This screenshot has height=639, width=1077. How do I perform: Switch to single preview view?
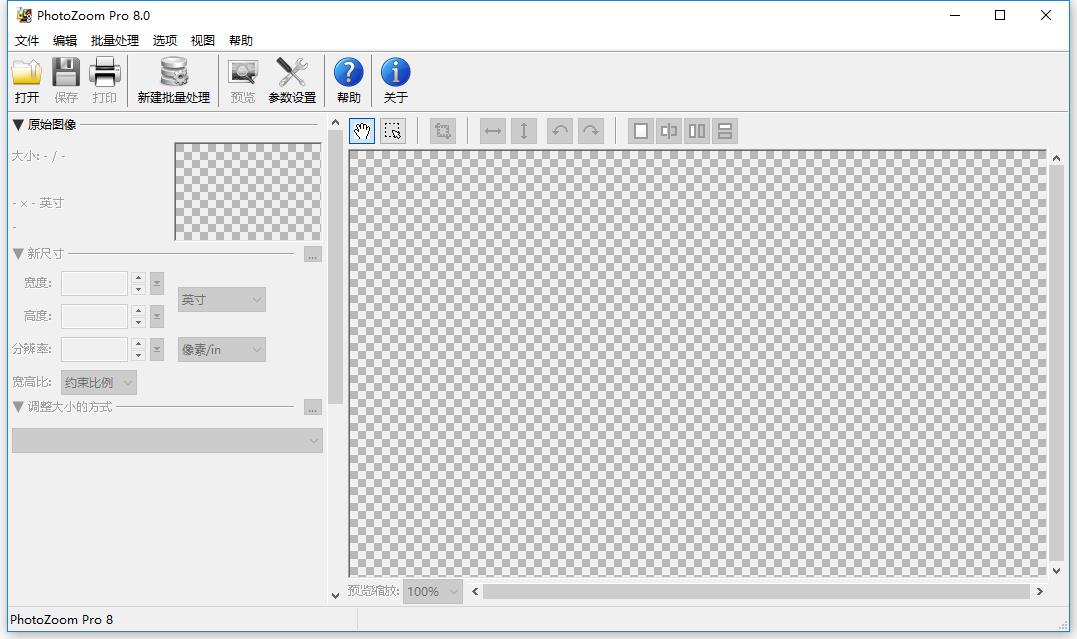point(641,131)
